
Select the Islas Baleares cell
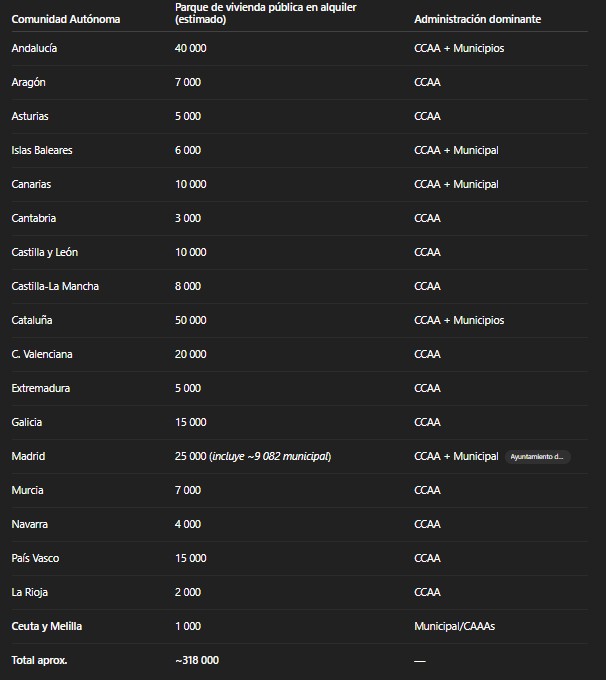(x=42, y=150)
